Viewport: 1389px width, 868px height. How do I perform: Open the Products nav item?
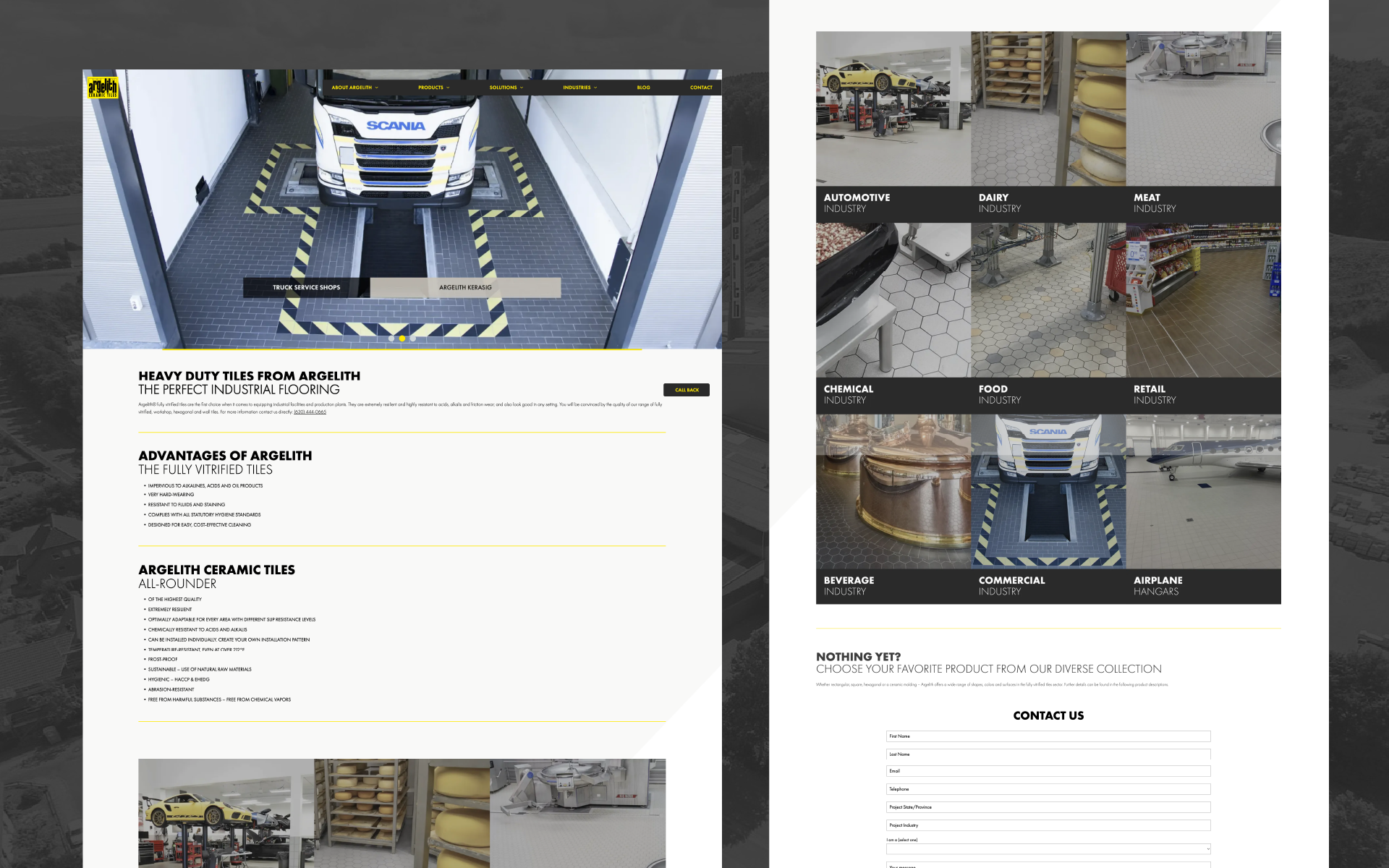(430, 88)
